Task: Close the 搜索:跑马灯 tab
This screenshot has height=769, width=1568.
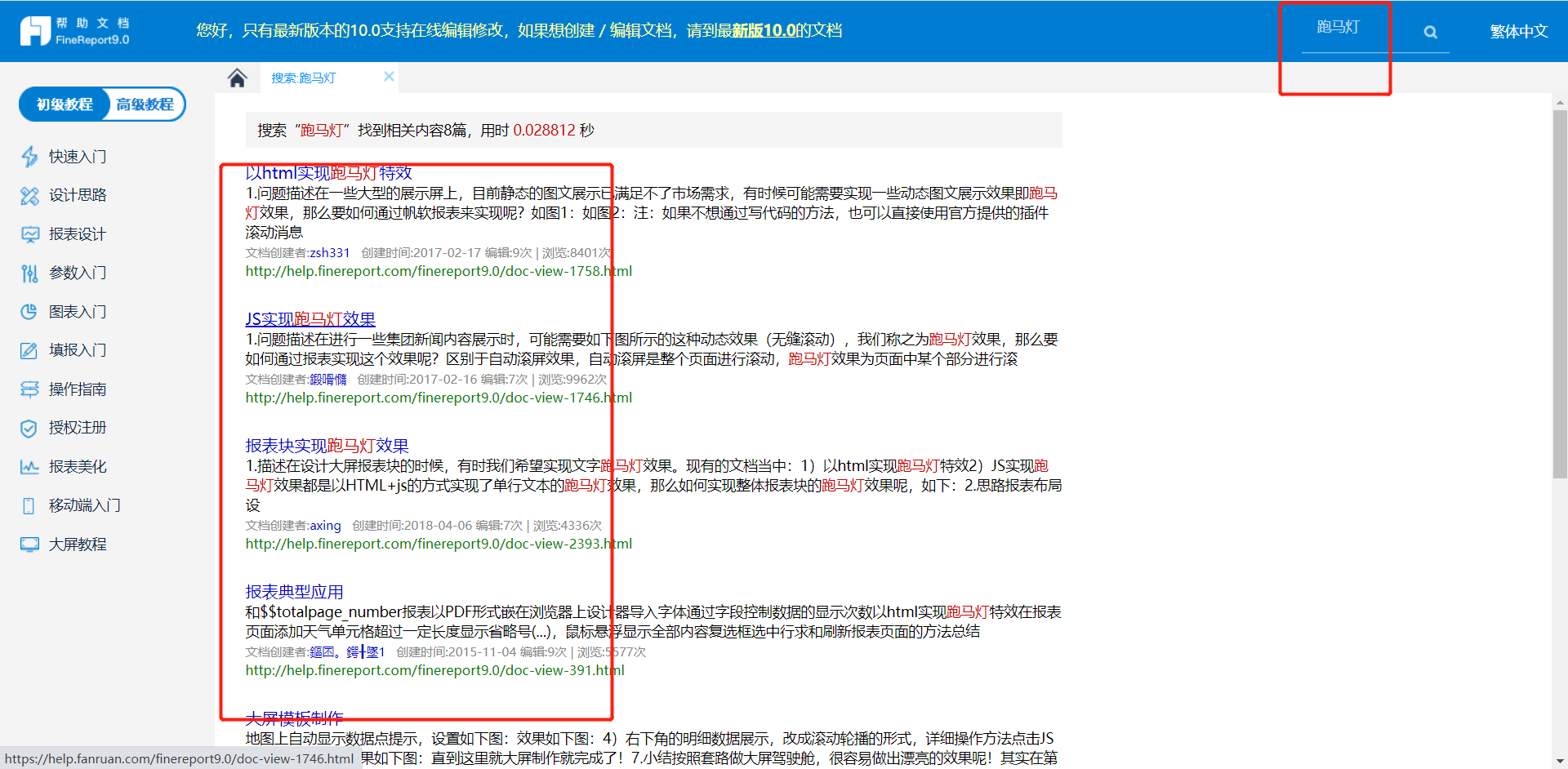Action: [x=389, y=77]
